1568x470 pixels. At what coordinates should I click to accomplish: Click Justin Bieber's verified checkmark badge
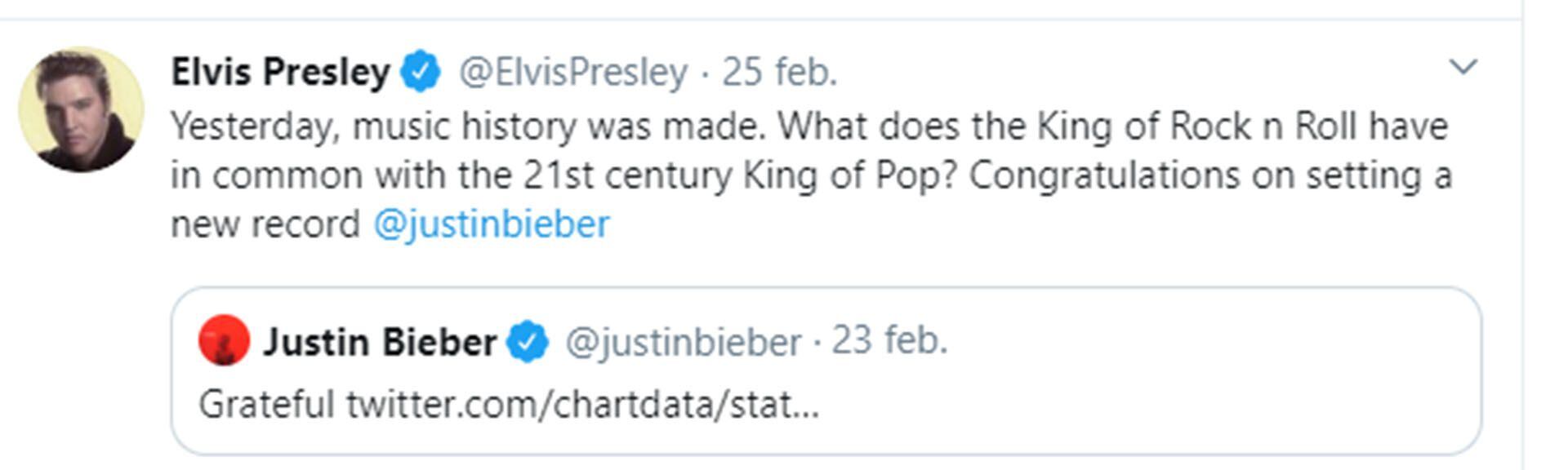pyautogui.click(x=528, y=342)
